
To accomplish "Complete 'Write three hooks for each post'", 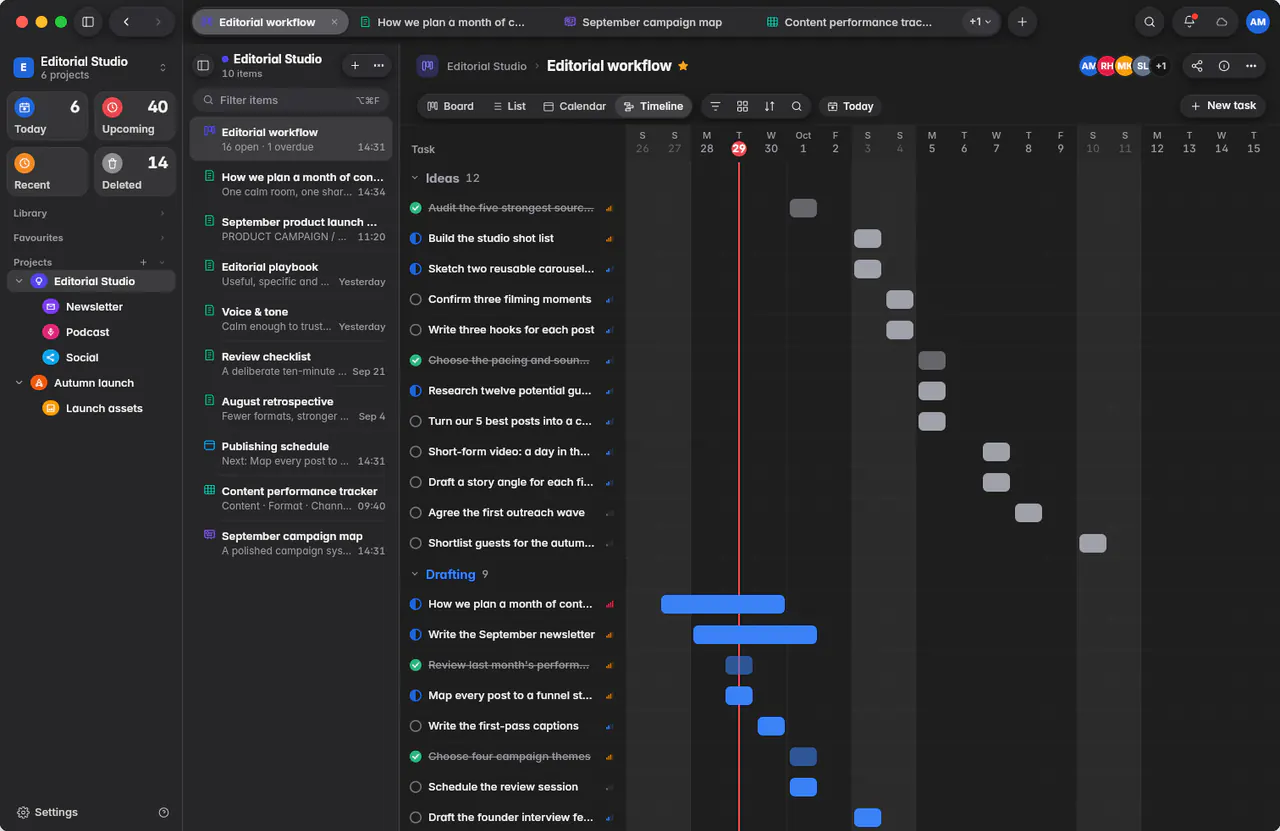I will [416, 330].
